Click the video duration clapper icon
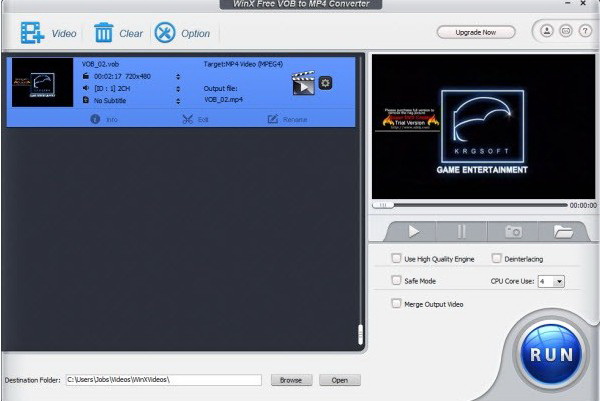This screenshot has width=600, height=401. click(x=86, y=76)
